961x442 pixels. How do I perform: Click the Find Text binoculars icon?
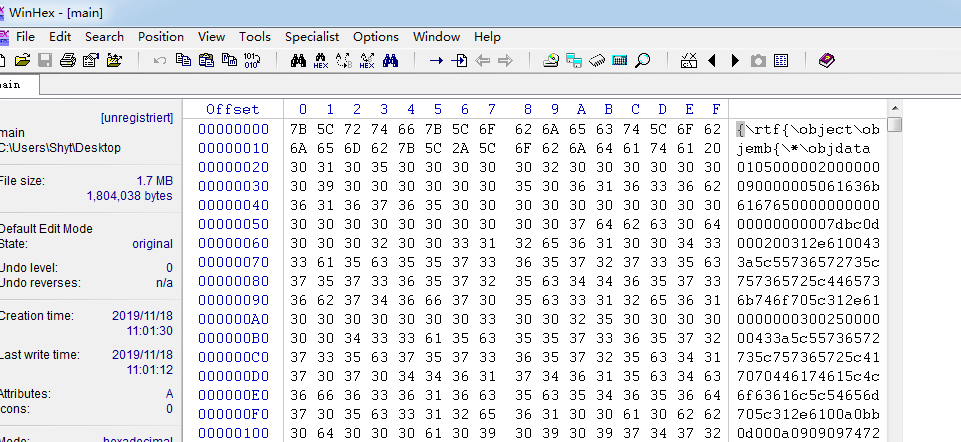pos(298,60)
